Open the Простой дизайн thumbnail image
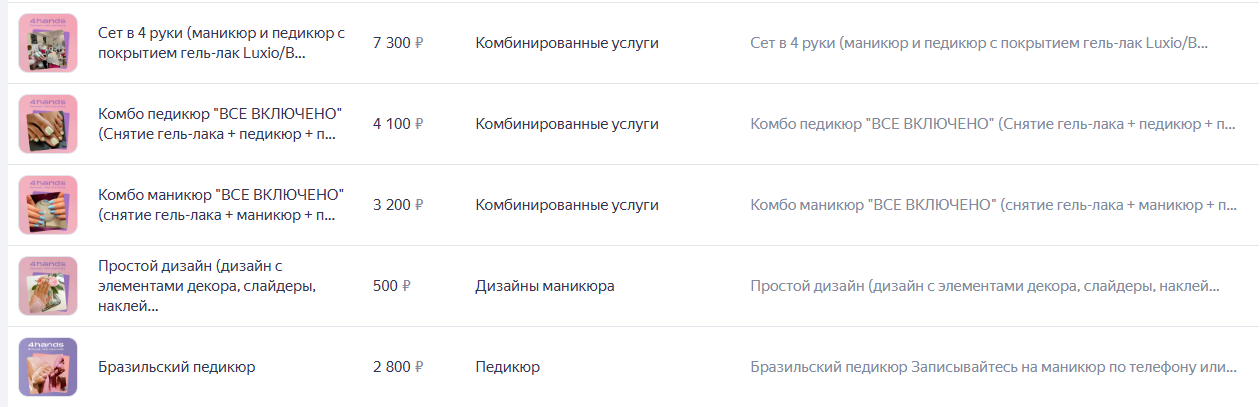This screenshot has height=407, width=1259. pyautogui.click(x=48, y=286)
